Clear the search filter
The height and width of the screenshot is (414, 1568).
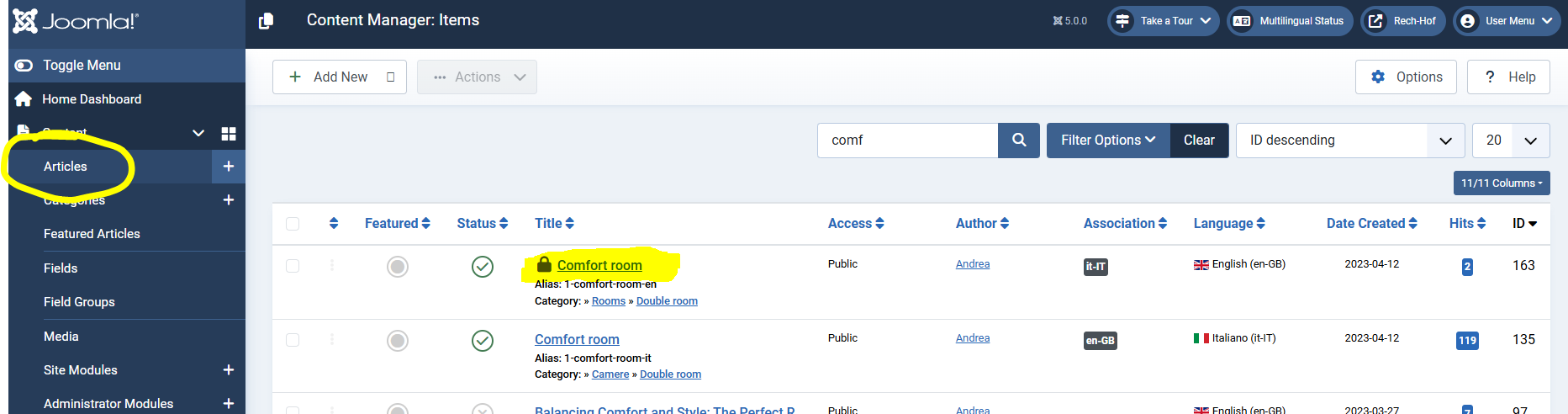point(1199,141)
